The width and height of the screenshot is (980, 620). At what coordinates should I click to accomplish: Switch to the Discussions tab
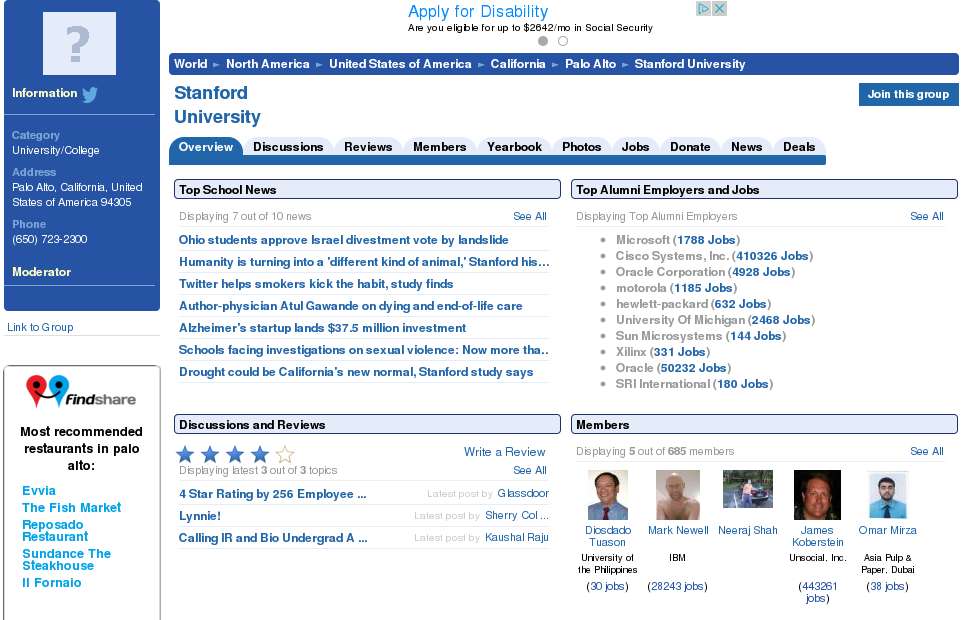288,147
